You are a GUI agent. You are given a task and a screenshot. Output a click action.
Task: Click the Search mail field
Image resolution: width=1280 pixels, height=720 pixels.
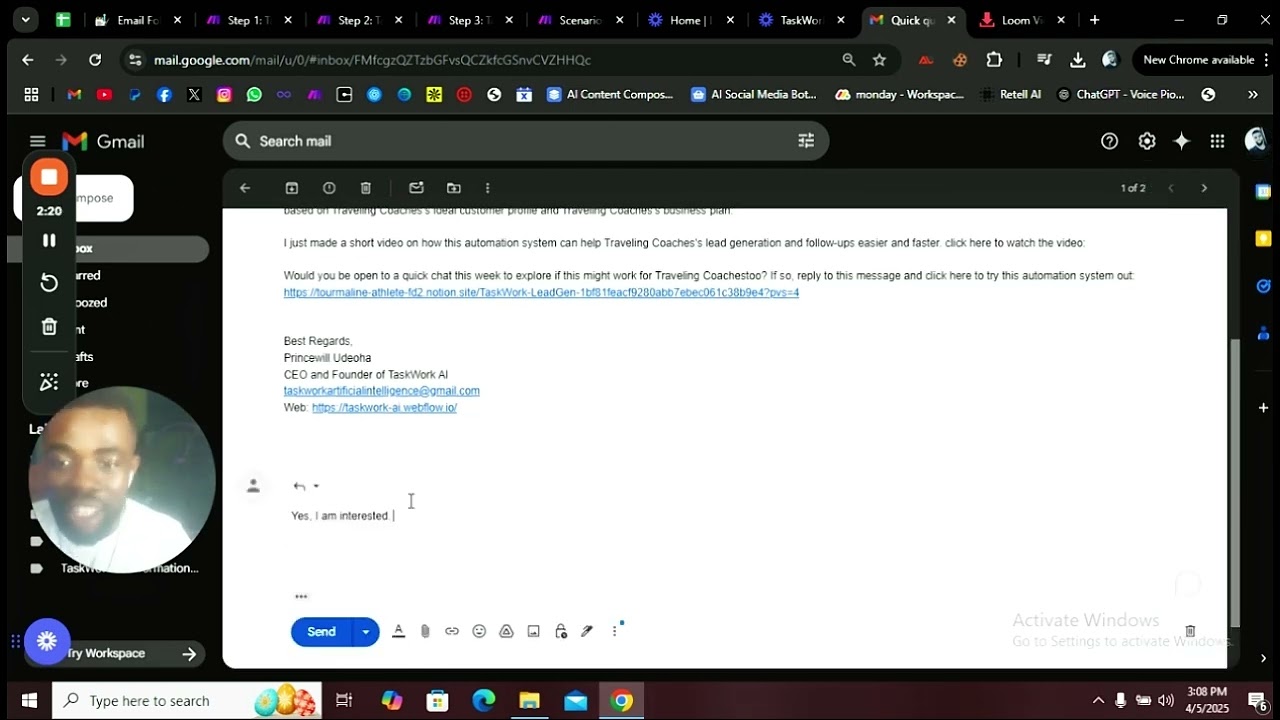pyautogui.click(x=525, y=141)
